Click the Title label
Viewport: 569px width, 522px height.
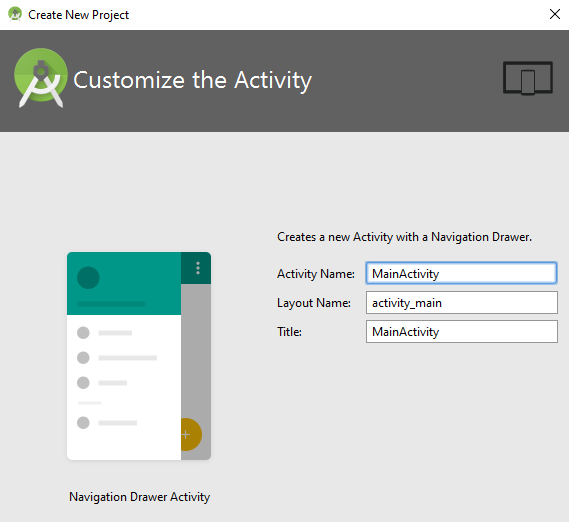289,332
